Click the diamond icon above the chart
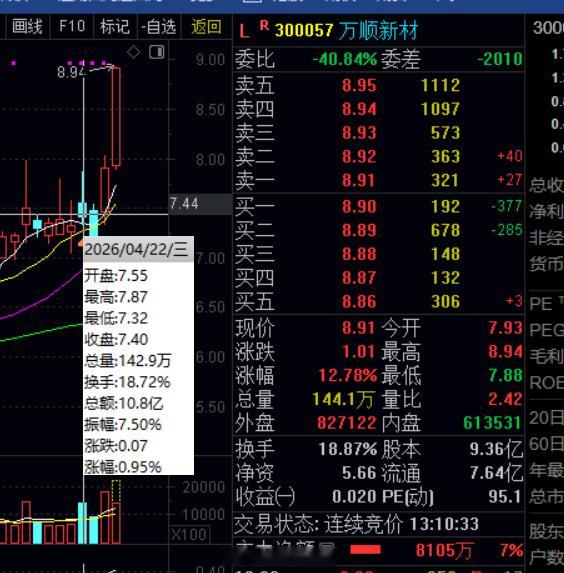 tap(133, 52)
